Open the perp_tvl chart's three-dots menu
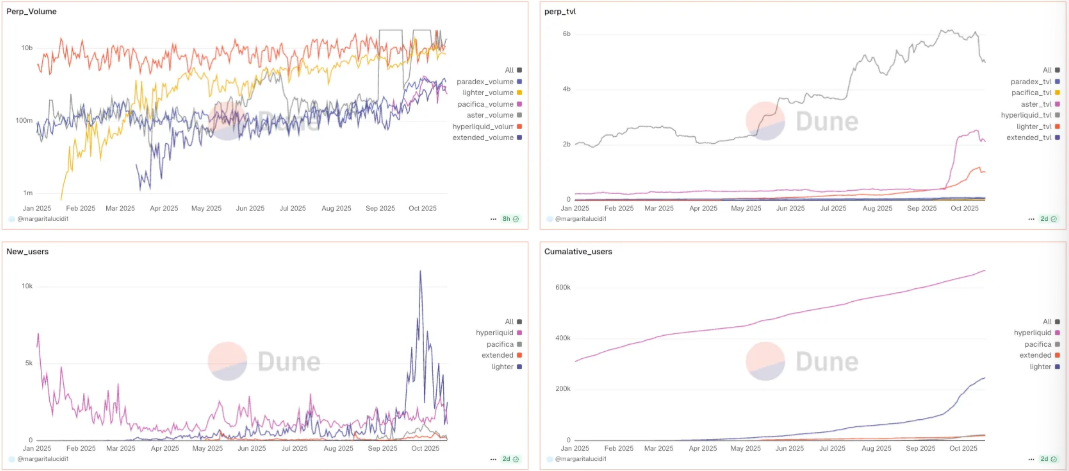Screen dimensions: 1069x471 (x=1028, y=217)
